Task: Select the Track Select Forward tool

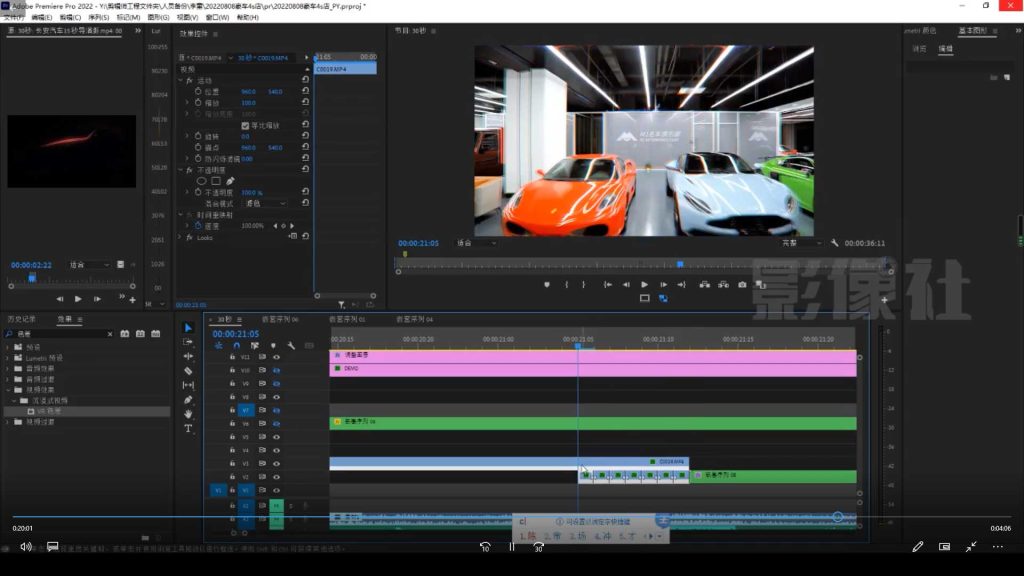Action: tap(188, 342)
